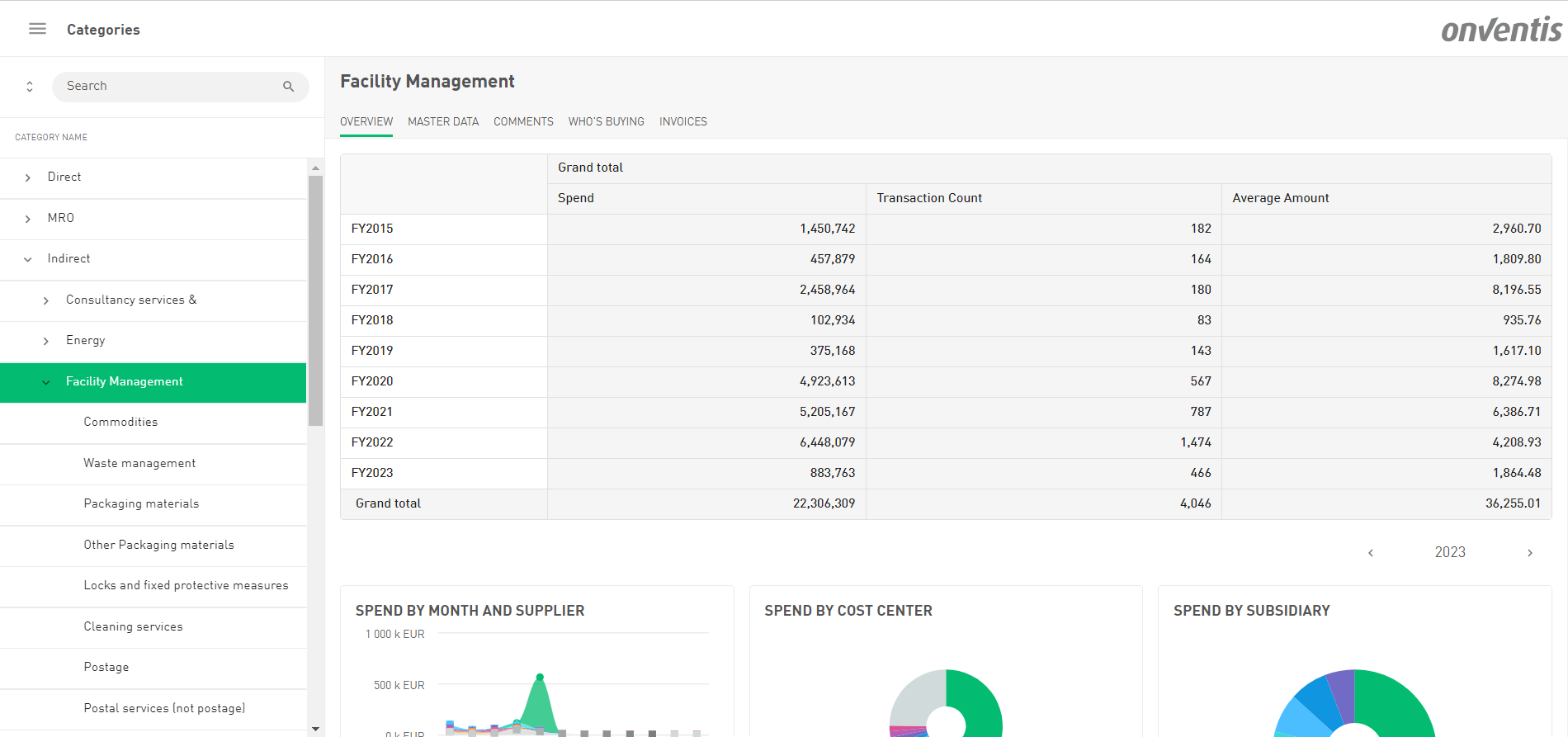Viewport: 1568px width, 737px height.
Task: Go to previous year arrow
Action: (x=1371, y=553)
